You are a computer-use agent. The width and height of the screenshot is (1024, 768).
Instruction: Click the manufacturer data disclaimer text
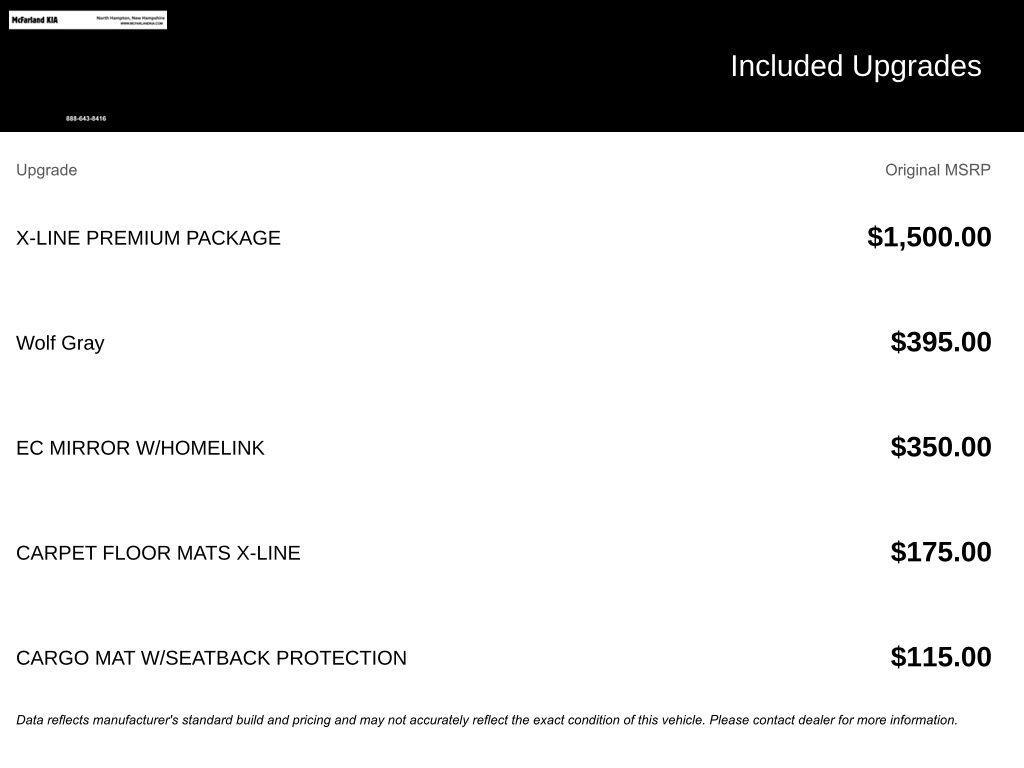(486, 720)
